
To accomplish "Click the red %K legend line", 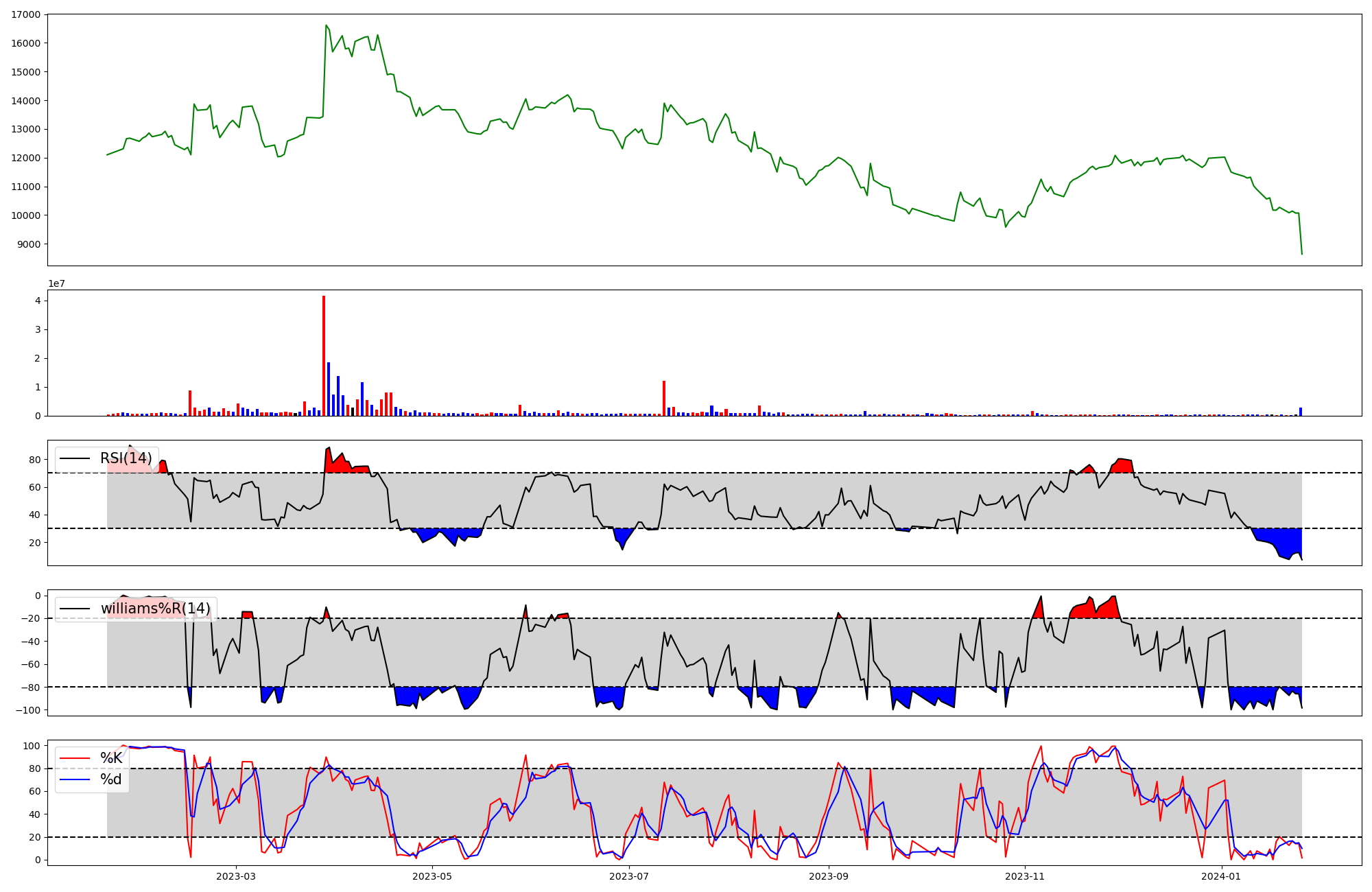I will 74,758.
